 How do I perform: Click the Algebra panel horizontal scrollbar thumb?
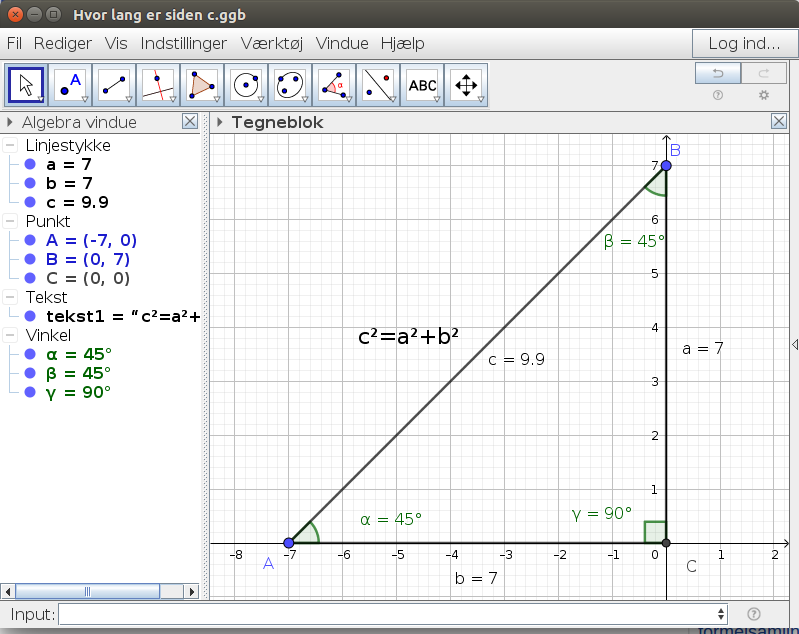click(87, 592)
